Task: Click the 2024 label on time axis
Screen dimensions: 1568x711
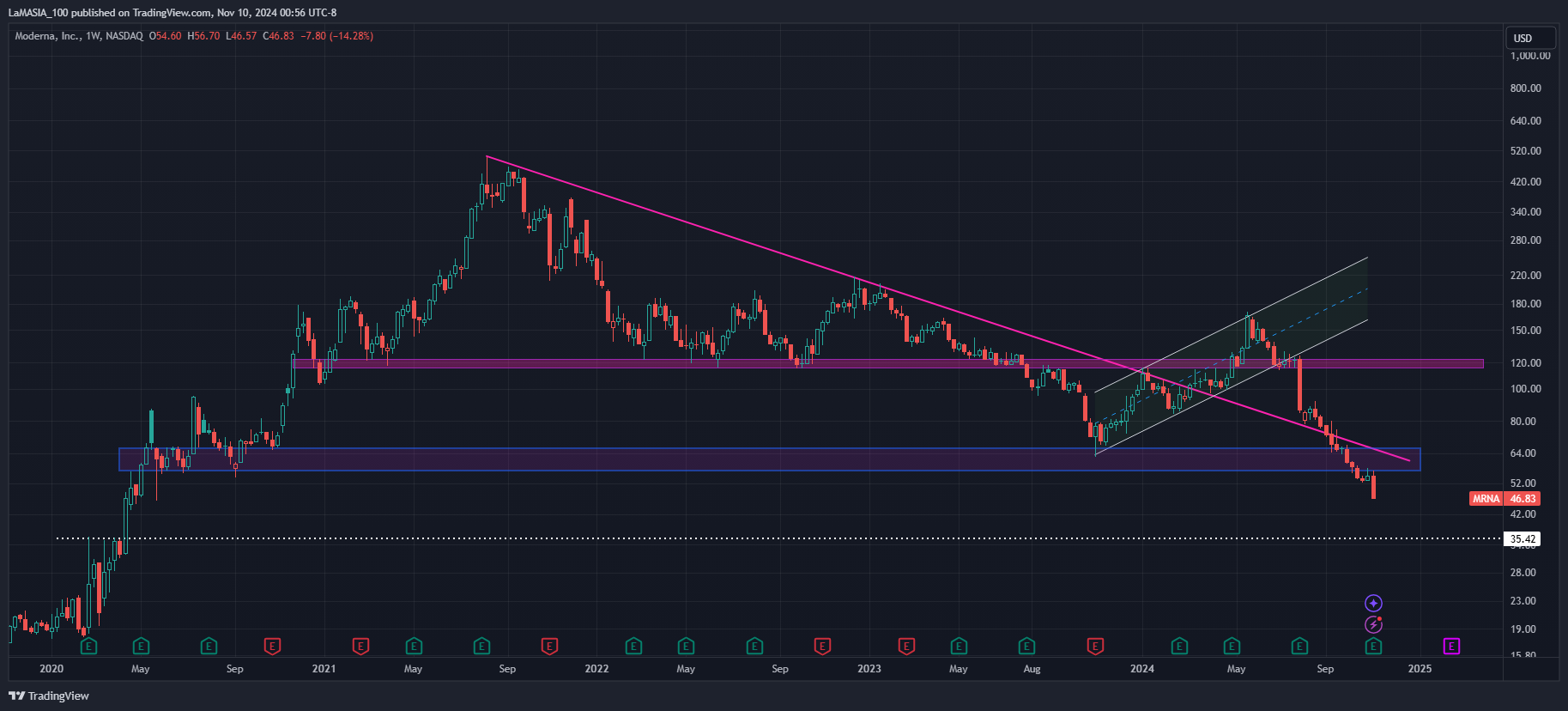Action: pos(1142,669)
